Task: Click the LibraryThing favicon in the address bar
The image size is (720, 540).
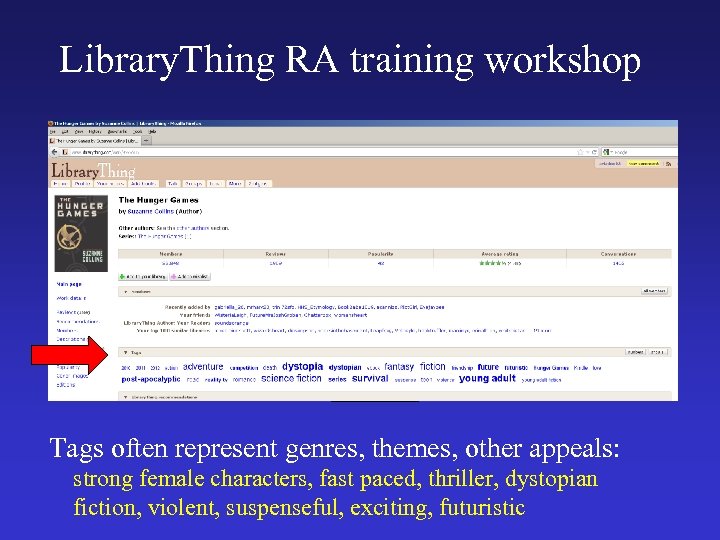Action: 65,152
